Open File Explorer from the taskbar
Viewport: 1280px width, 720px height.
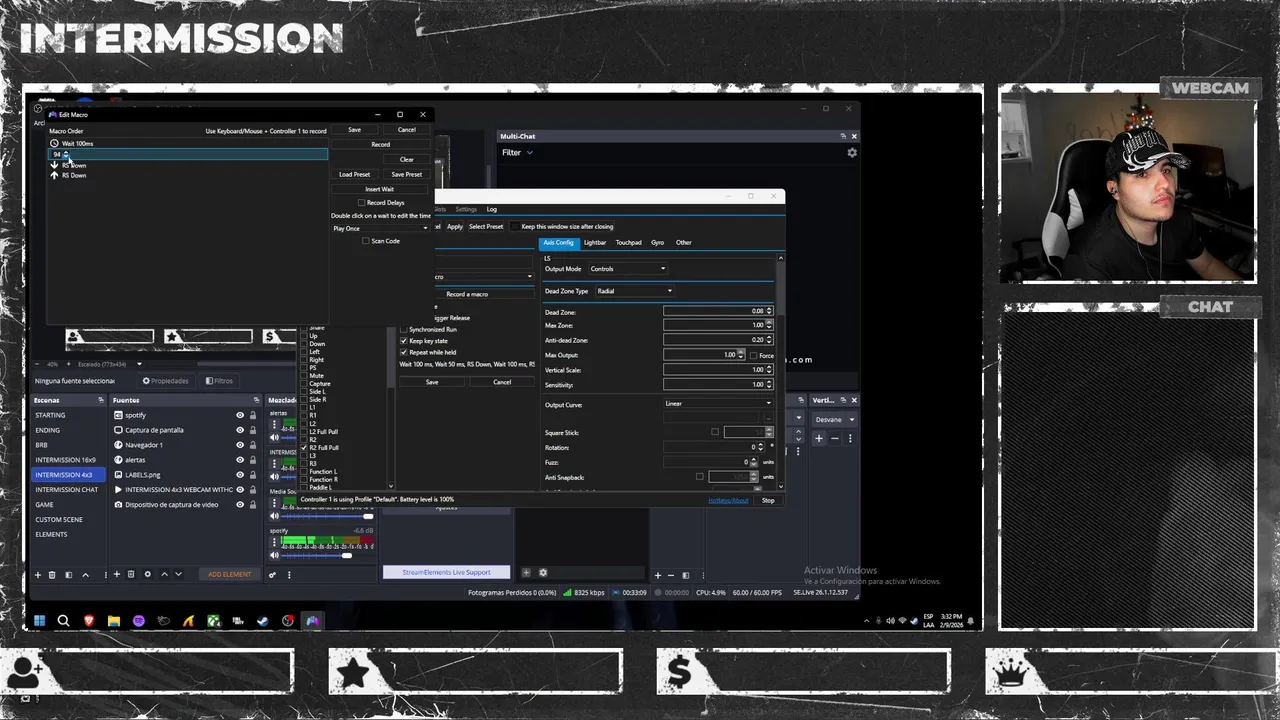(x=114, y=621)
